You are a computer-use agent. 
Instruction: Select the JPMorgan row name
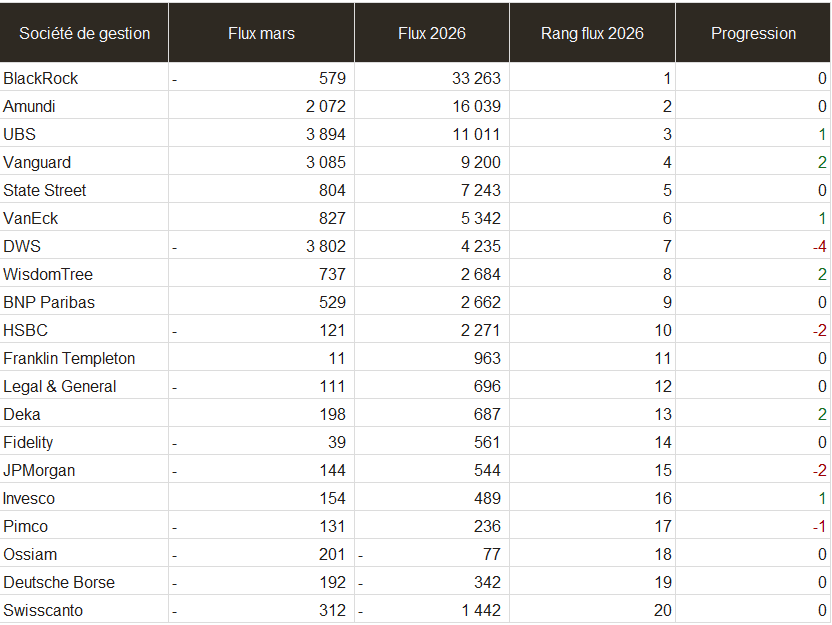pos(39,471)
